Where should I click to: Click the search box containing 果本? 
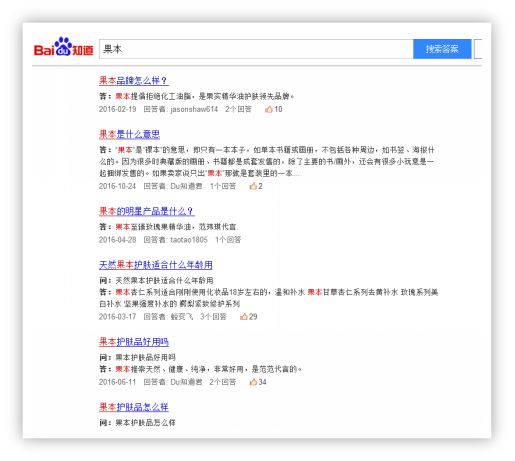pyautogui.click(x=256, y=49)
